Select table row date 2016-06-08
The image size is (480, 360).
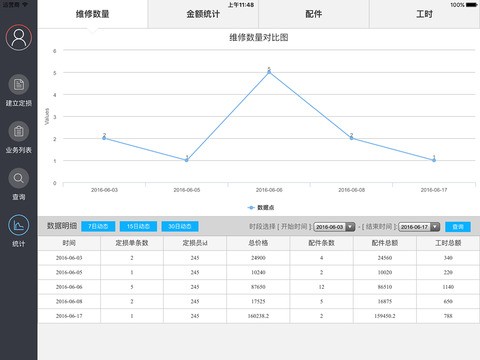click(x=69, y=301)
